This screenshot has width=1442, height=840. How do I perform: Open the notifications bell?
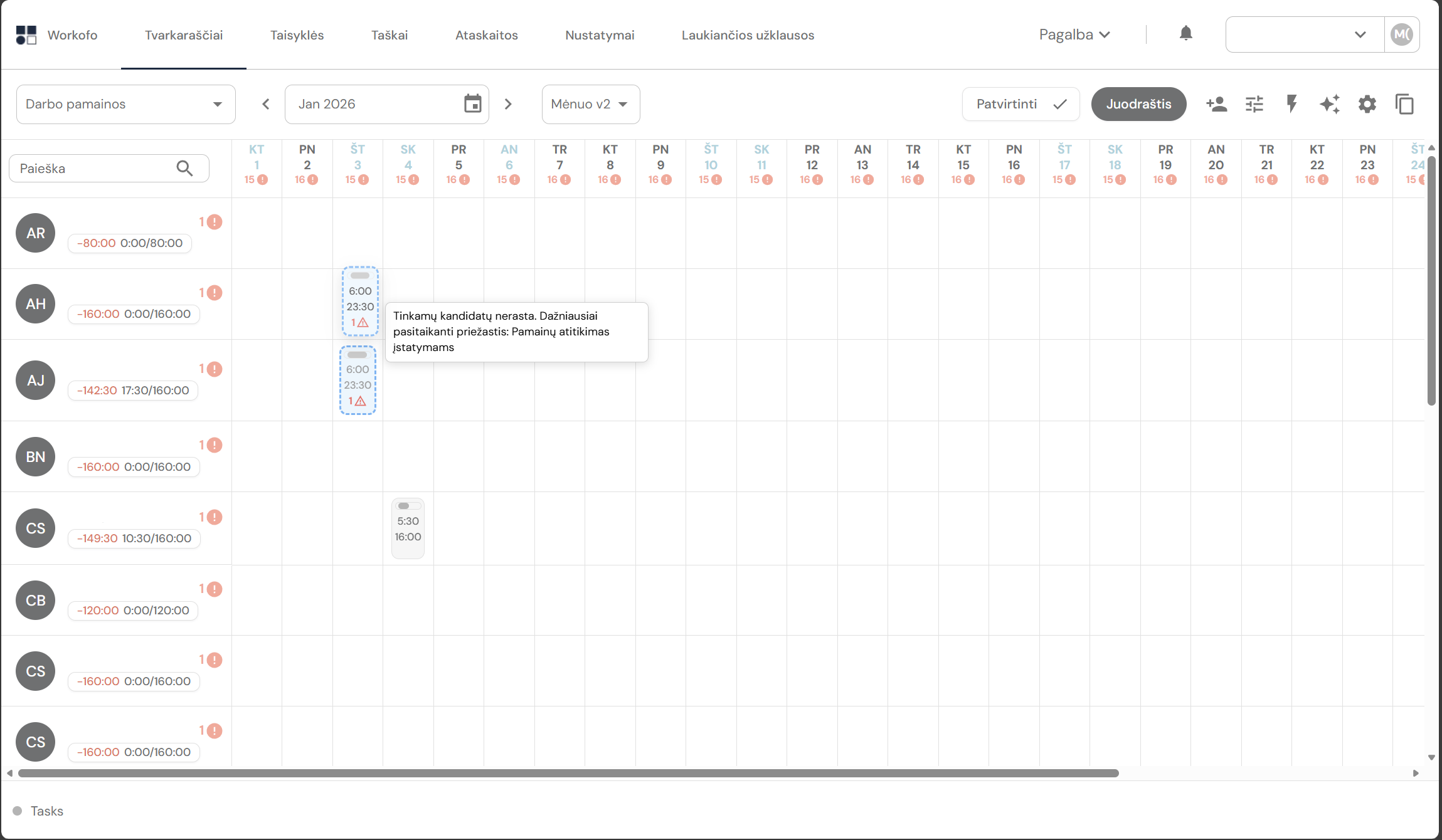pyautogui.click(x=1185, y=33)
